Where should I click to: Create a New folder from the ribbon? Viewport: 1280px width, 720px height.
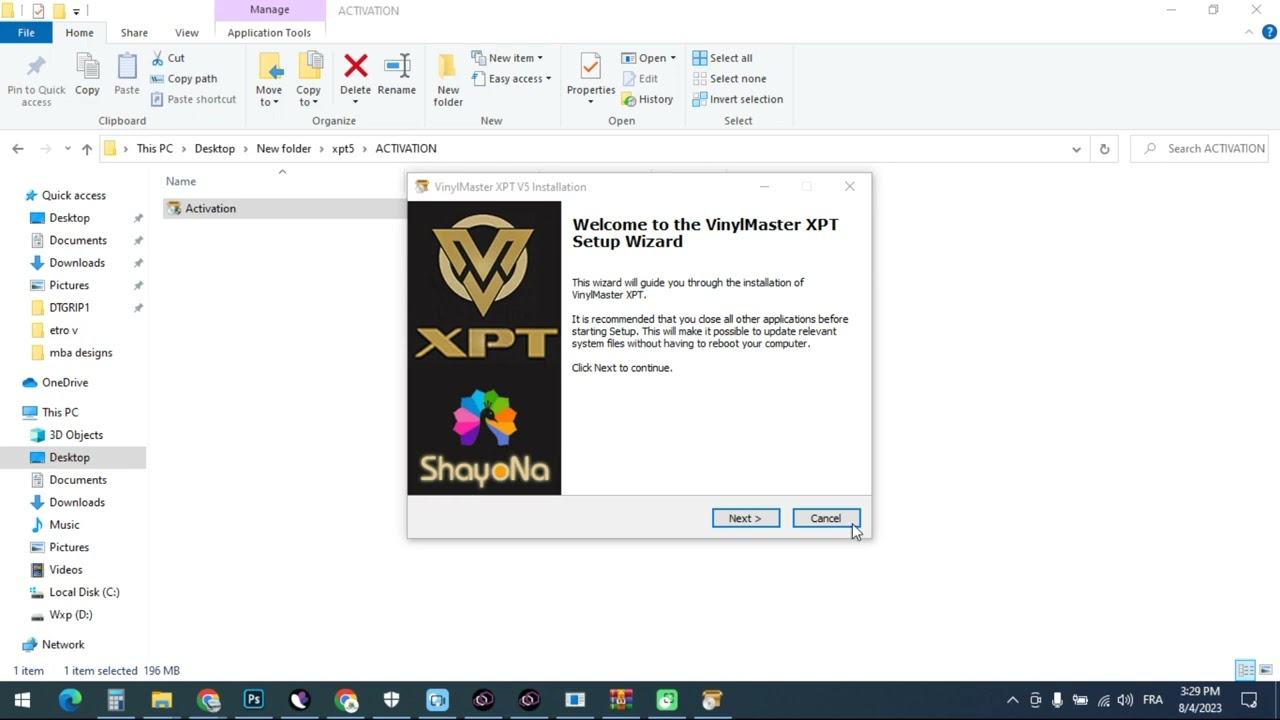click(448, 80)
